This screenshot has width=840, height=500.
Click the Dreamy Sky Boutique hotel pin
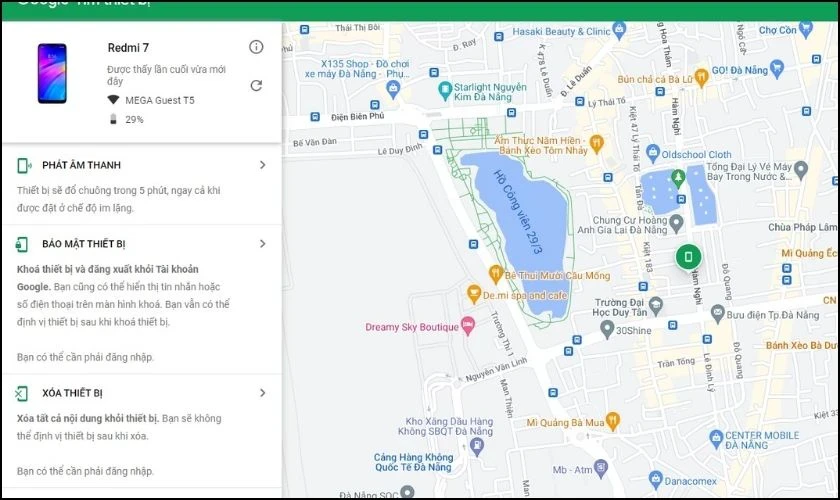tap(466, 326)
